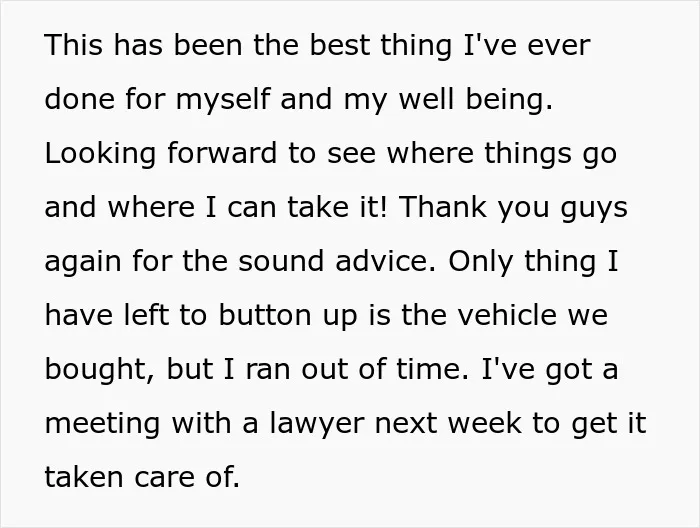Image resolution: width=700 pixels, height=528 pixels.
Task: Click the word "advice." in fifth line
Action: (x=385, y=262)
